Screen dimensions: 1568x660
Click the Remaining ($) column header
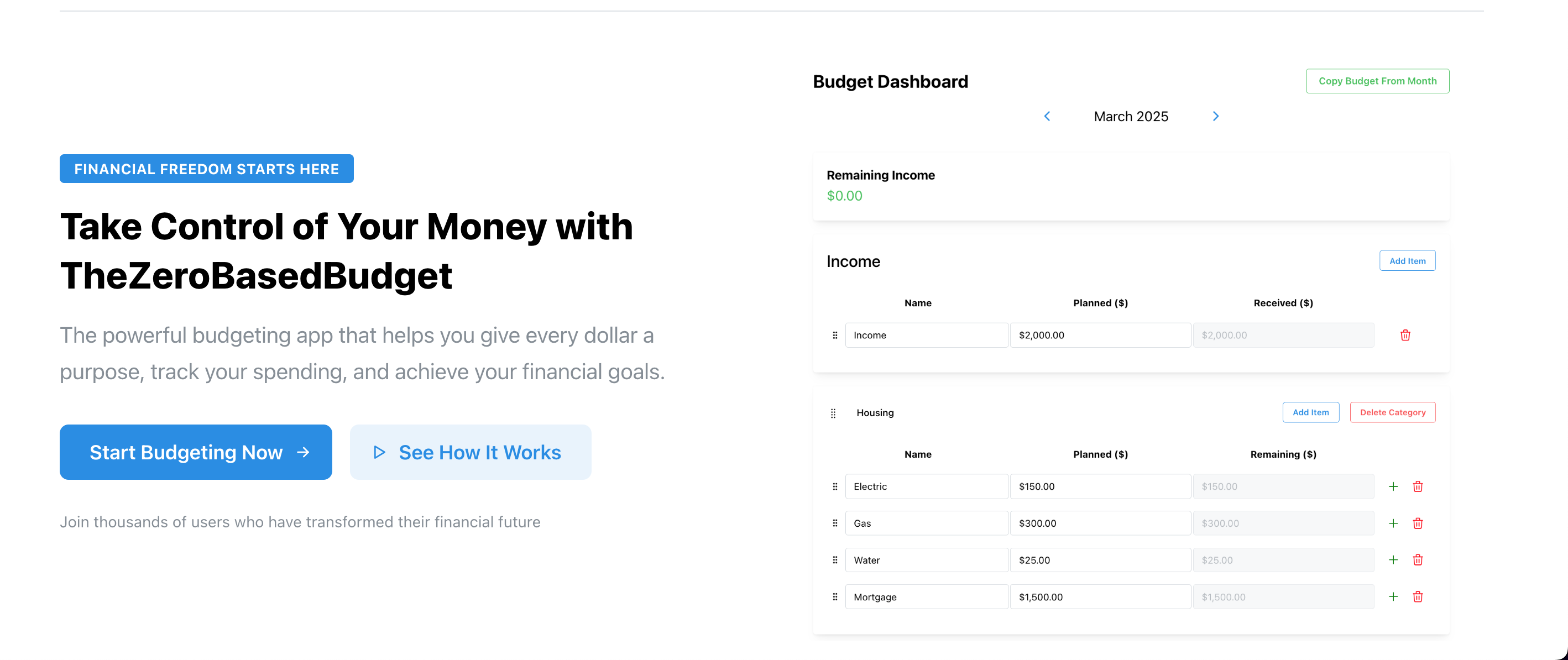click(1283, 454)
